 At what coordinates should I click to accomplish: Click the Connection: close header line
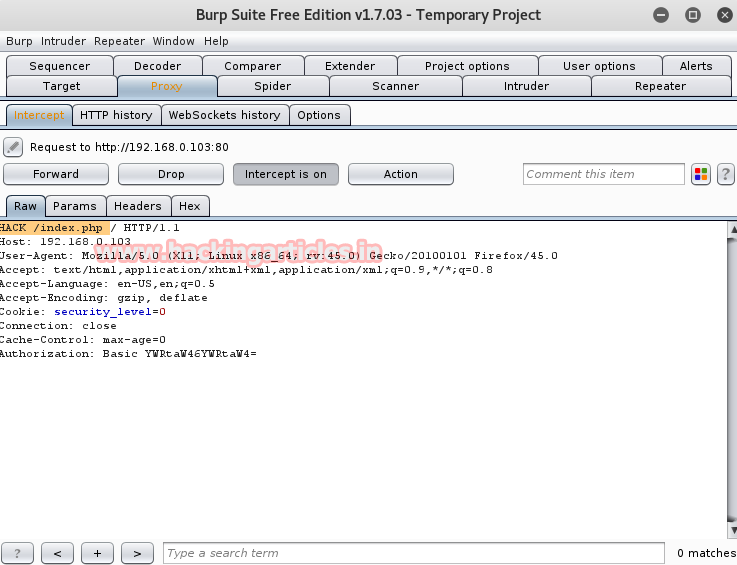[58, 326]
